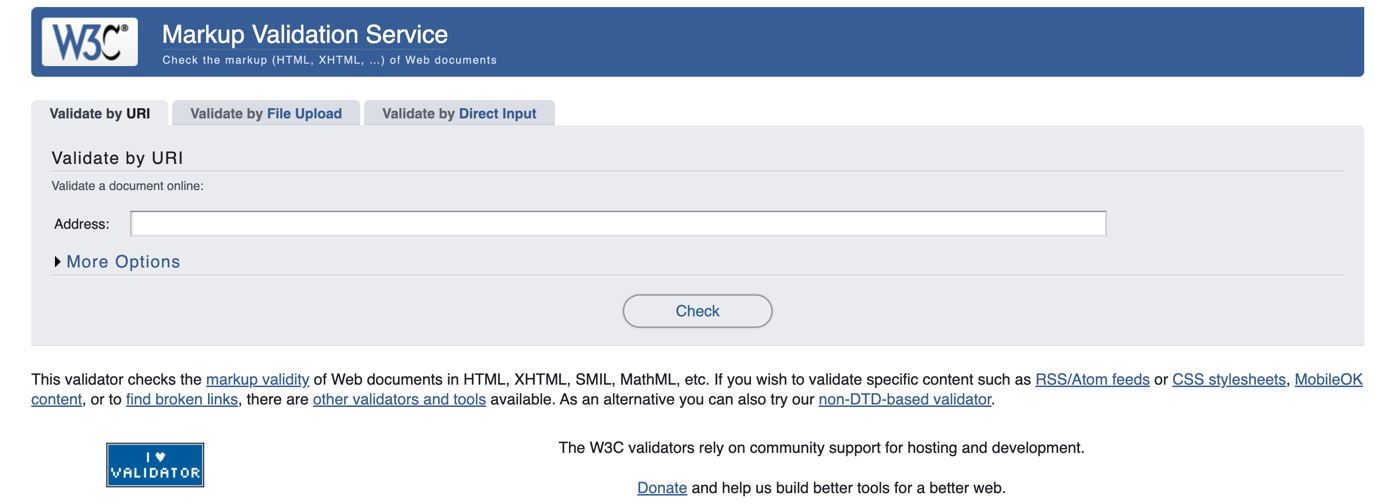The image size is (1380, 504).
Task: Focus the Address input field
Action: pyautogui.click(x=618, y=223)
